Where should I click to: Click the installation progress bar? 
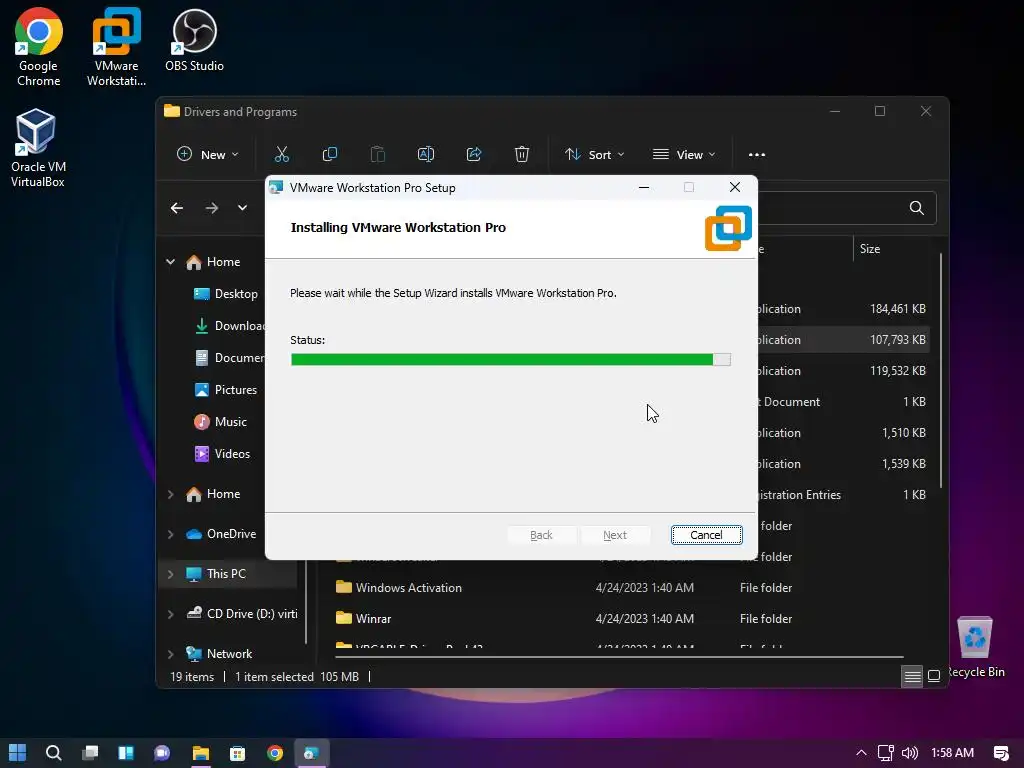(x=511, y=360)
